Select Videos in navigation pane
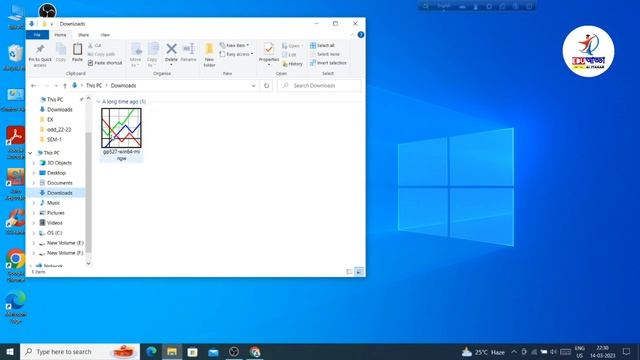The width and height of the screenshot is (640, 360). tap(55, 223)
